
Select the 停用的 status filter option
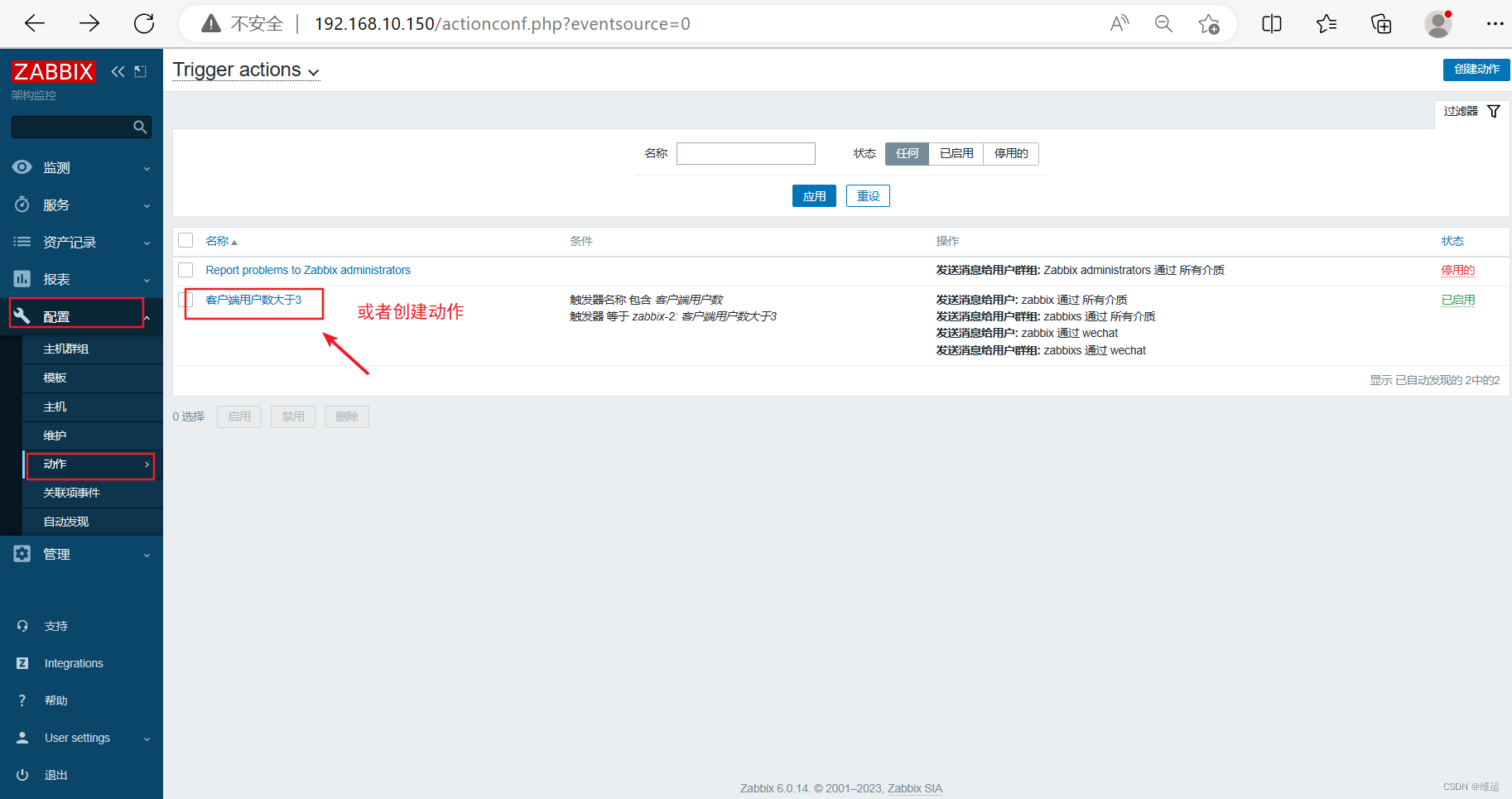pos(1011,153)
